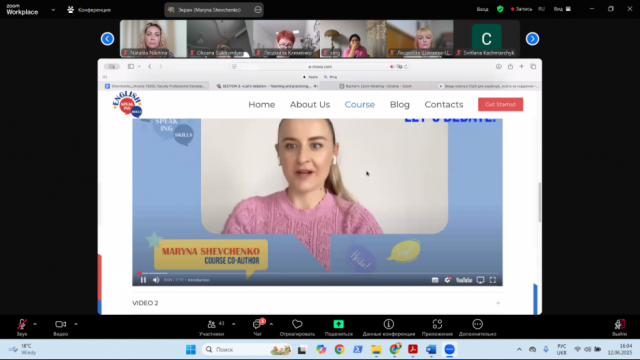Open the Чат chat panel
This screenshot has height=360, width=640.
[258, 328]
